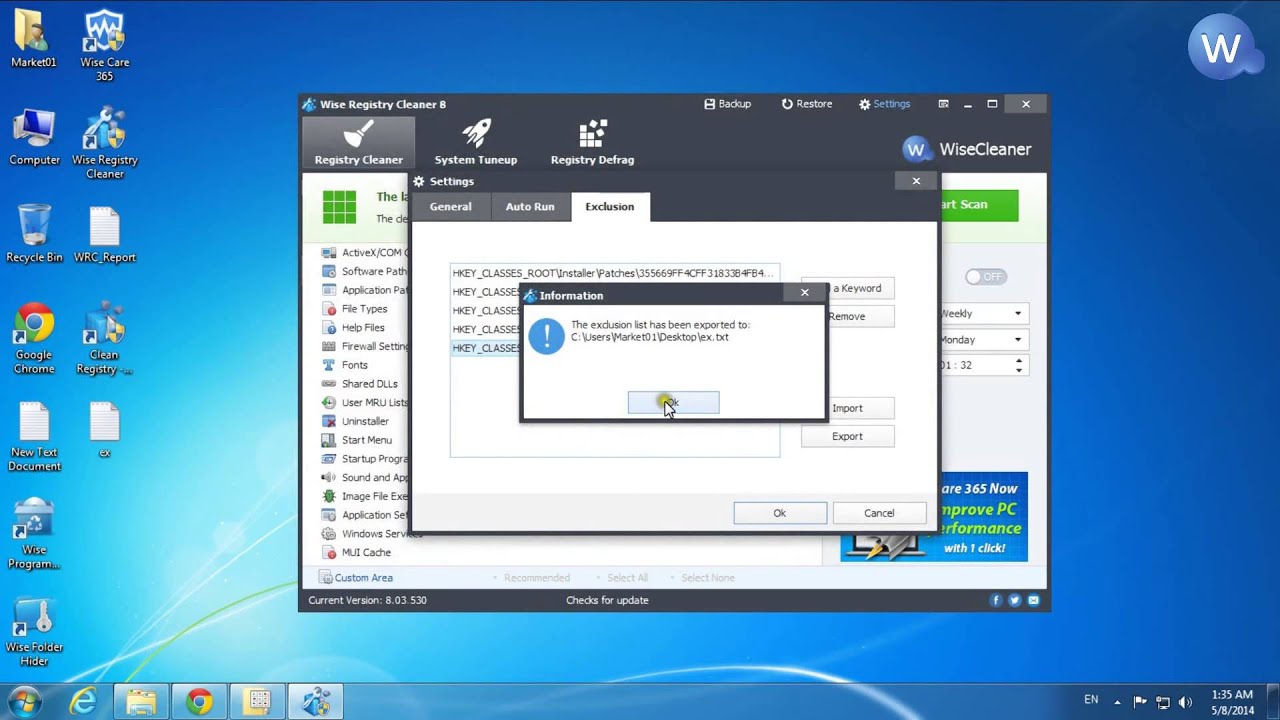Select the ex file on the desktop
The height and width of the screenshot is (720, 1280).
[x=104, y=430]
